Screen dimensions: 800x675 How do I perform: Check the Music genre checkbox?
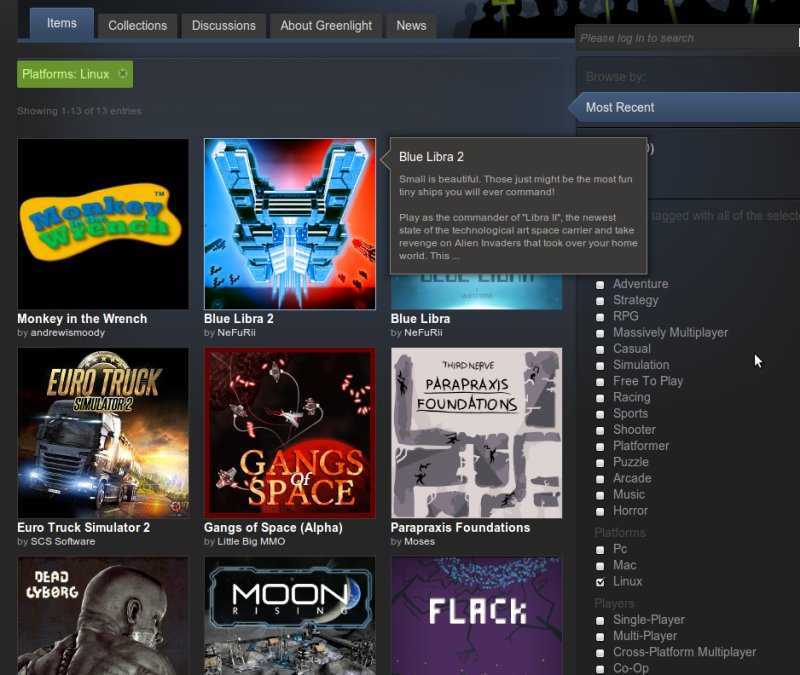[x=600, y=495]
